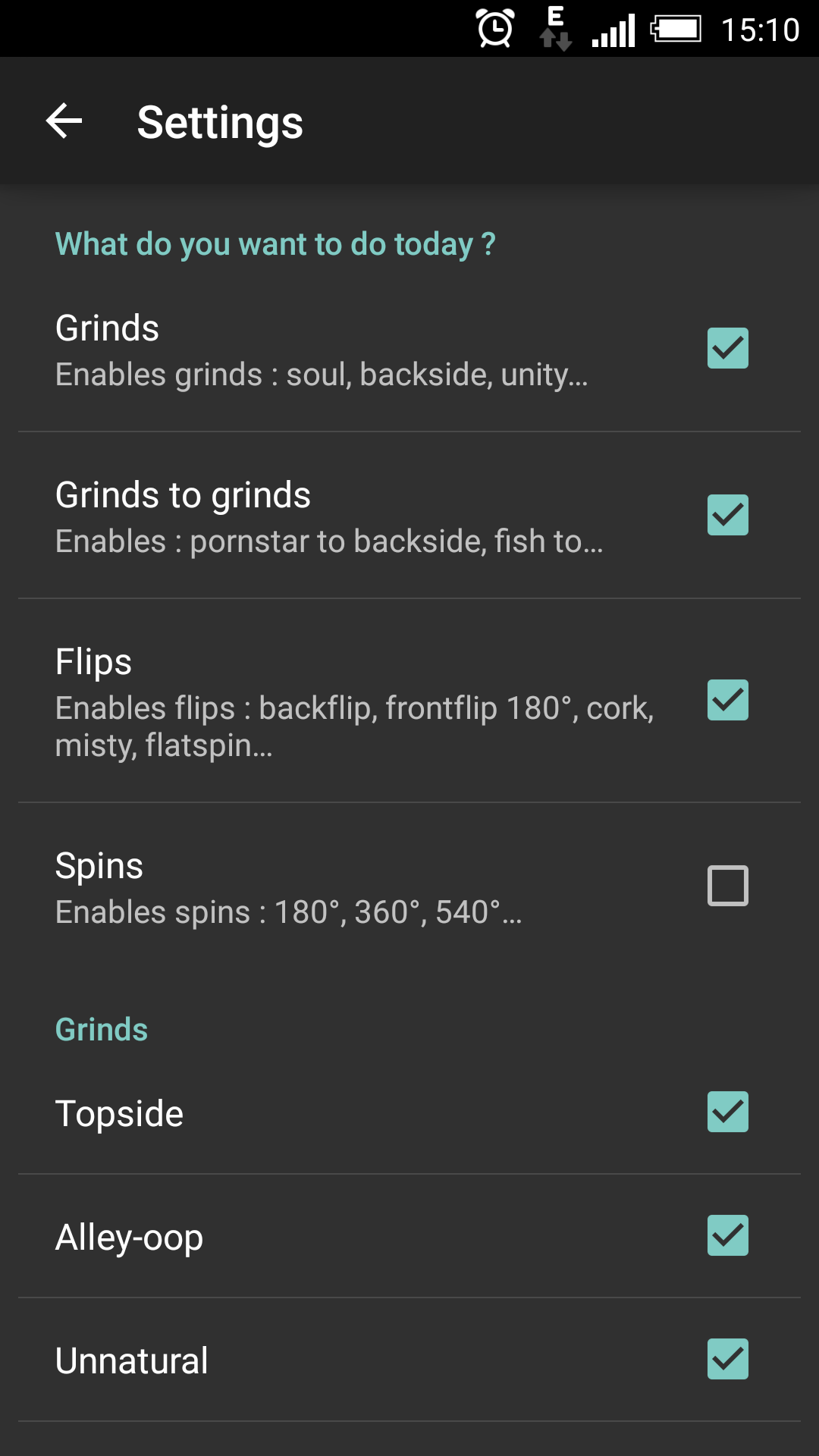Select the Flips setting title
Viewport: 819px width, 1456px height.
coord(93,662)
